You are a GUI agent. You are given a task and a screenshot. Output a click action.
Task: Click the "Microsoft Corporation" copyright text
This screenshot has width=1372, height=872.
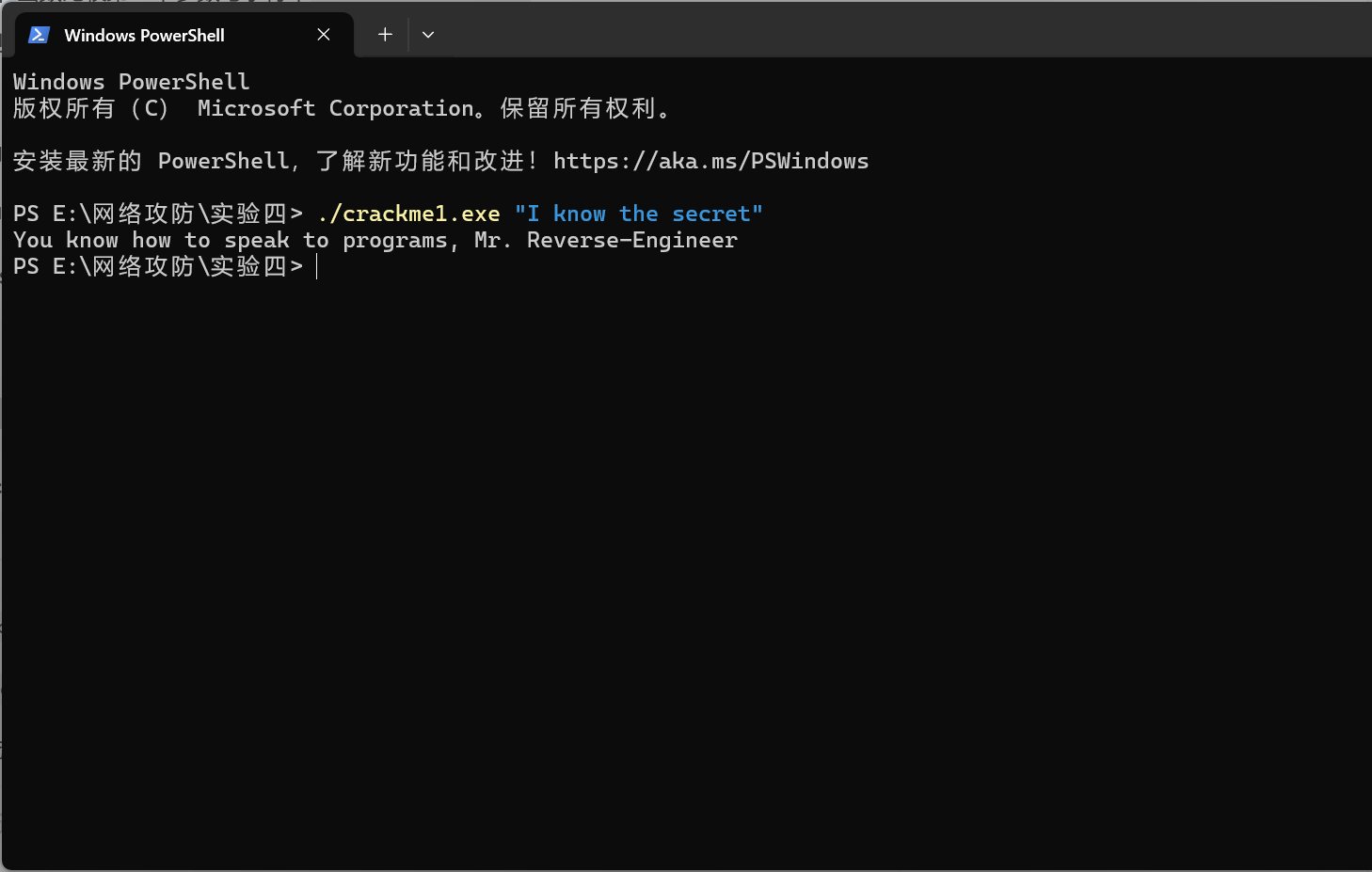335,108
